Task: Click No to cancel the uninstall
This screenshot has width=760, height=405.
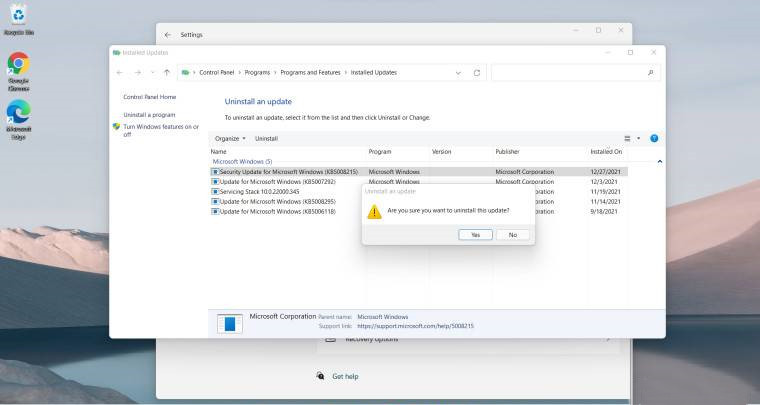Action: click(x=512, y=234)
